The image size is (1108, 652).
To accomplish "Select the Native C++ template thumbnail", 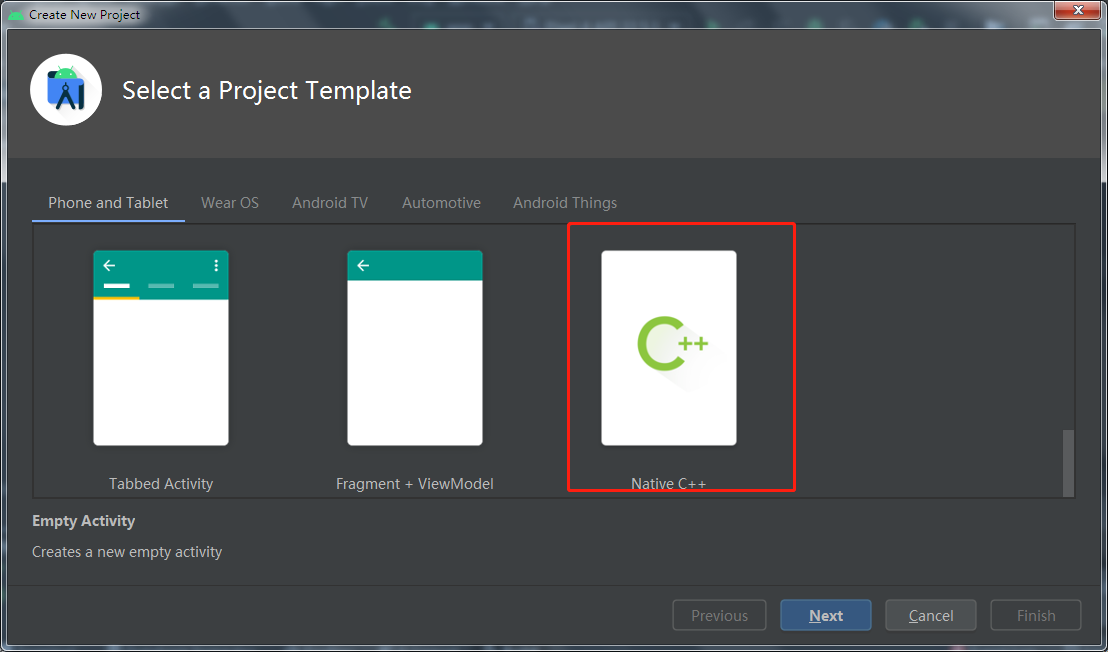I will pos(668,348).
